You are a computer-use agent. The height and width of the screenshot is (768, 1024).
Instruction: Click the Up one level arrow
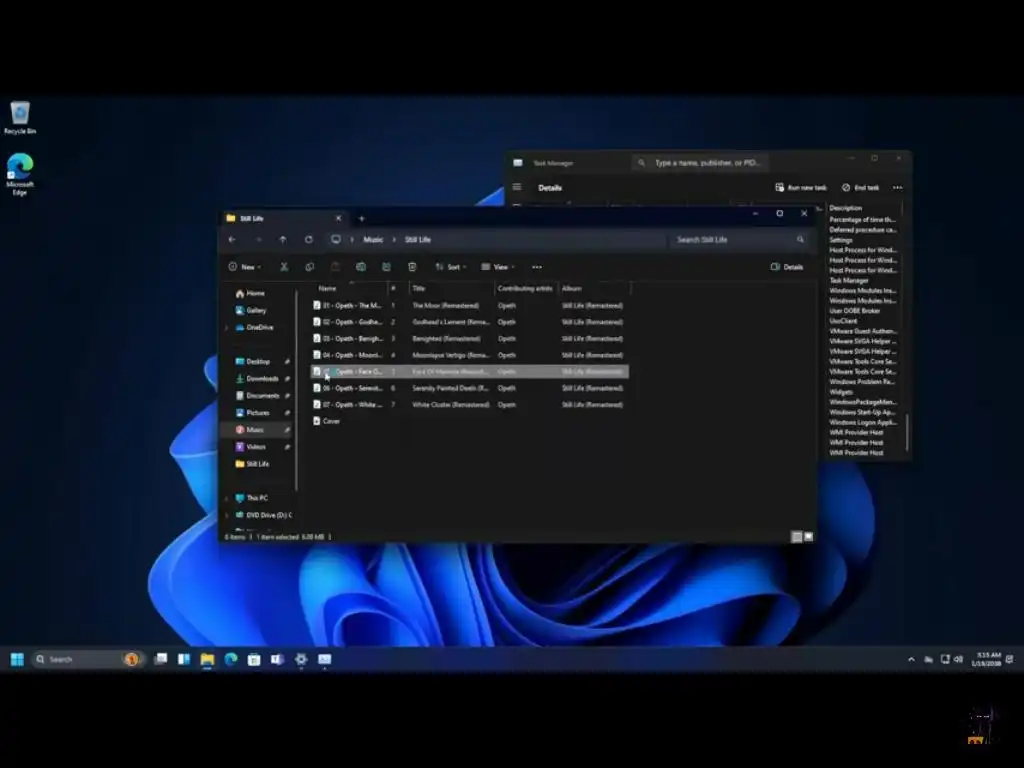(x=283, y=240)
